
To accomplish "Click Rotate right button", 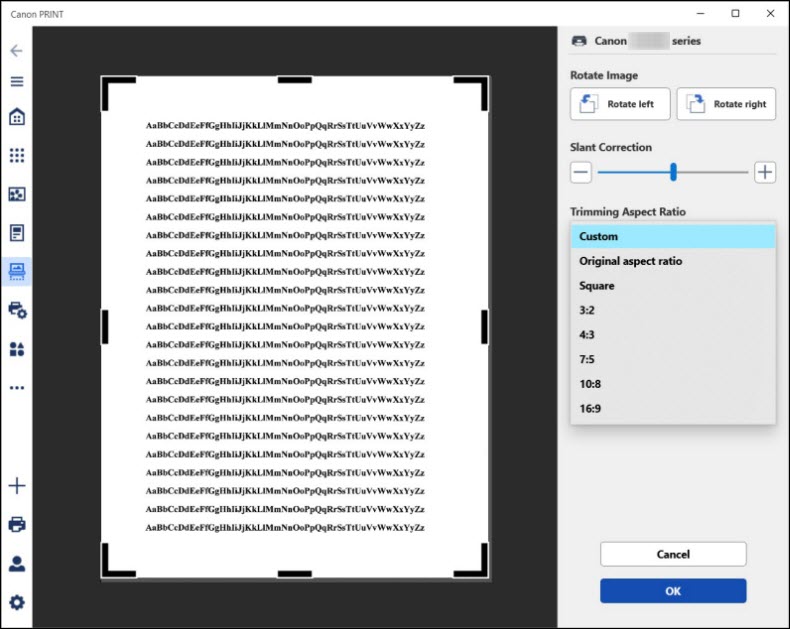I will (726, 104).
